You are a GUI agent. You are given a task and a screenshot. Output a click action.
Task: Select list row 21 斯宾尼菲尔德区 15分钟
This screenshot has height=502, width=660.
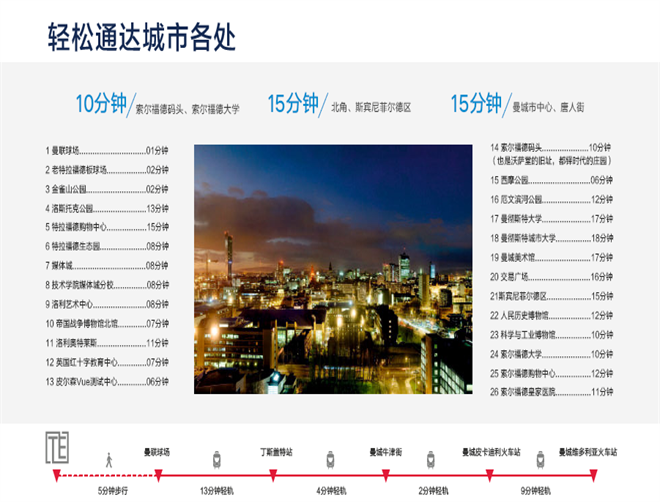tap(551, 296)
